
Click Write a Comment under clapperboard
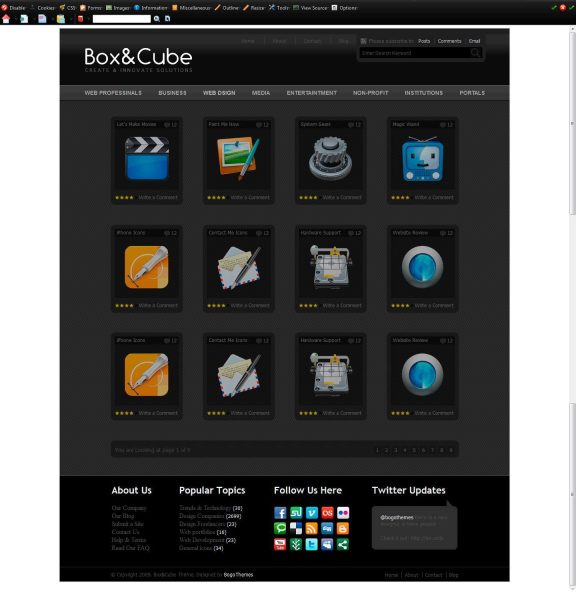(158, 197)
